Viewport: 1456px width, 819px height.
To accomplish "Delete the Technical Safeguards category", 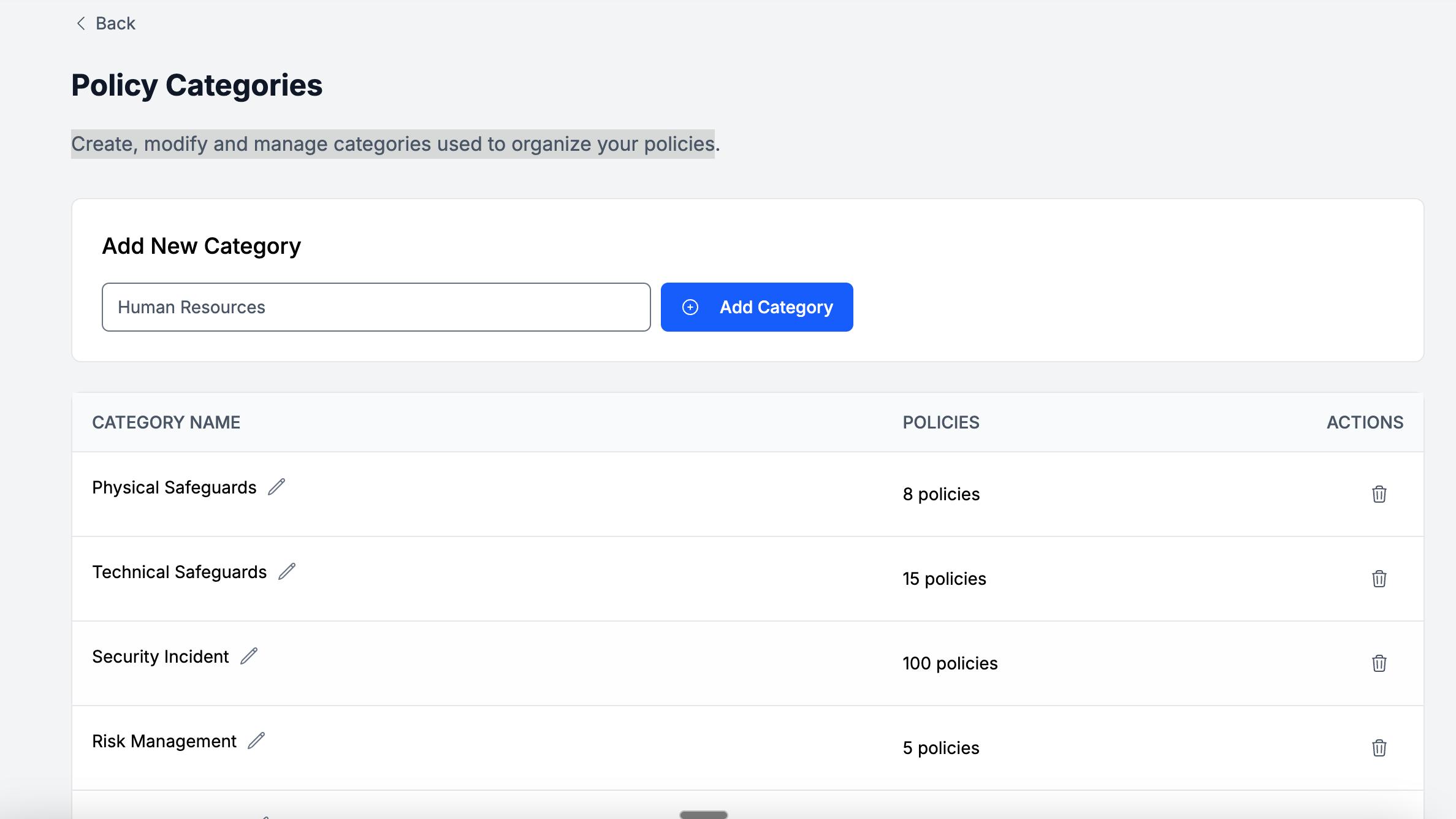I will [1379, 579].
